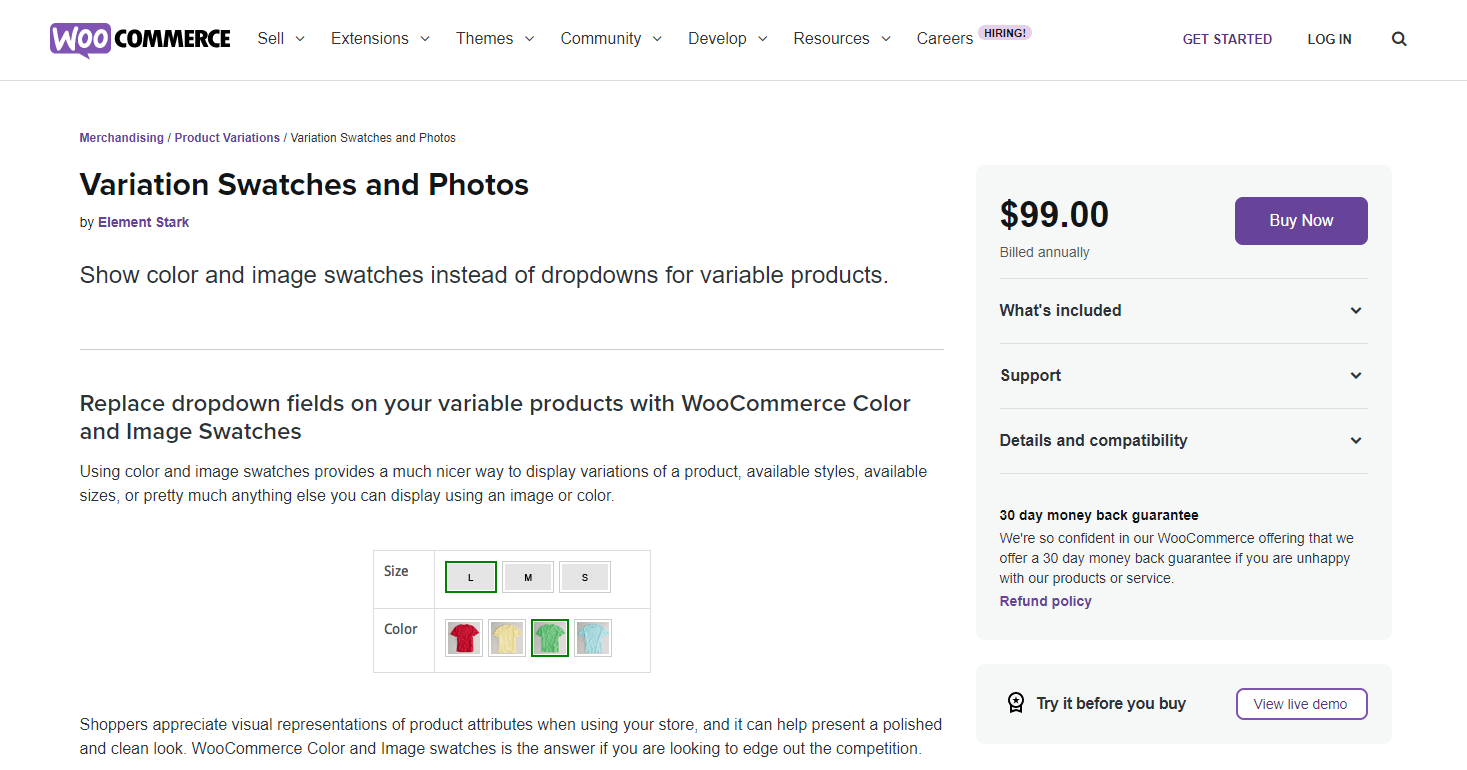1467x770 pixels.
Task: Select the red t-shirt swatch
Action: (464, 638)
